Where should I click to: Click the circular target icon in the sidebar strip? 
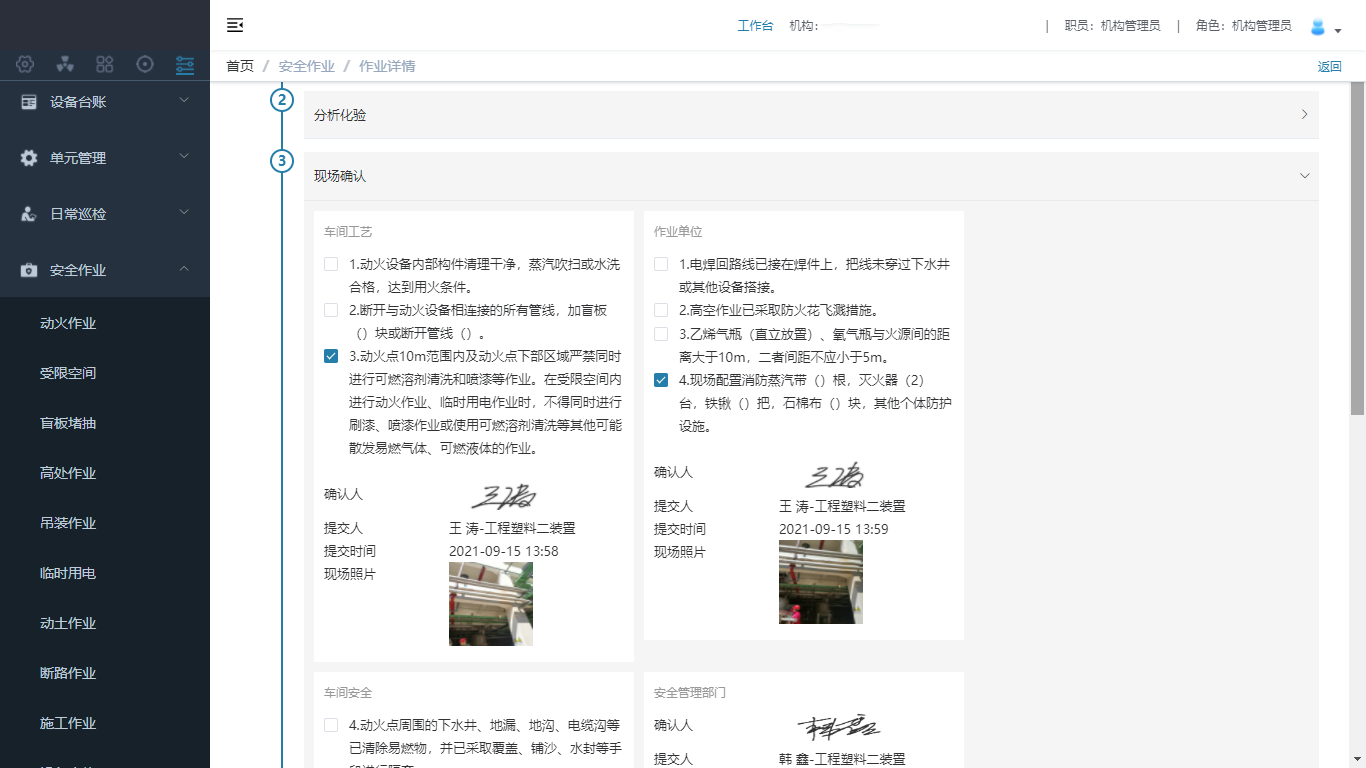145,65
